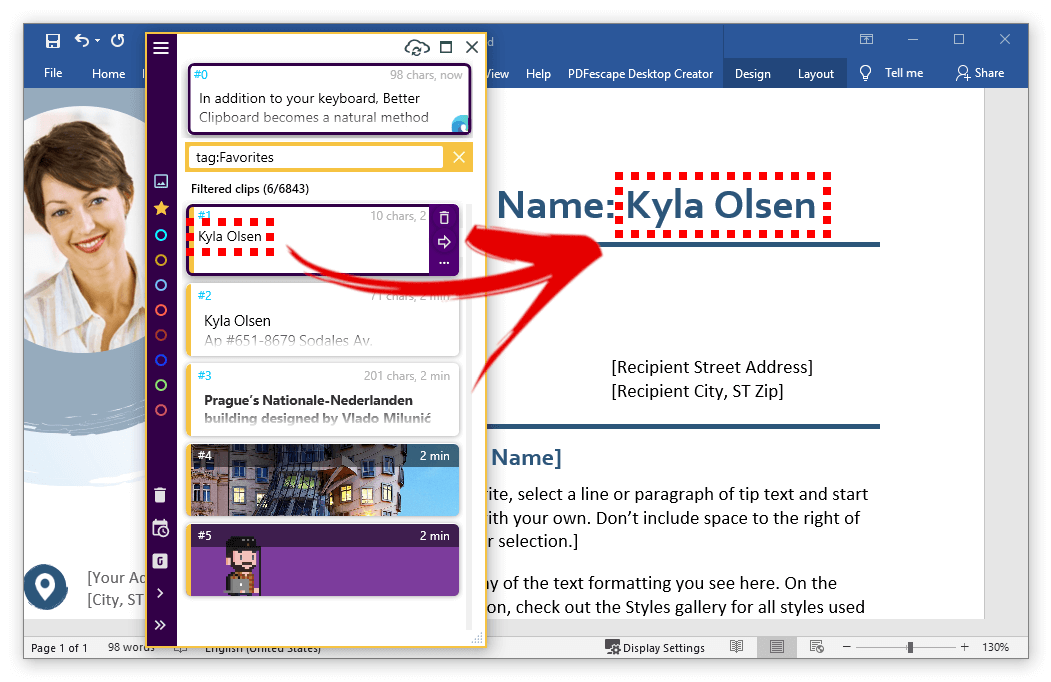Switch to the Home ribbon tab
Screen dimensions: 1051x682
109,74
